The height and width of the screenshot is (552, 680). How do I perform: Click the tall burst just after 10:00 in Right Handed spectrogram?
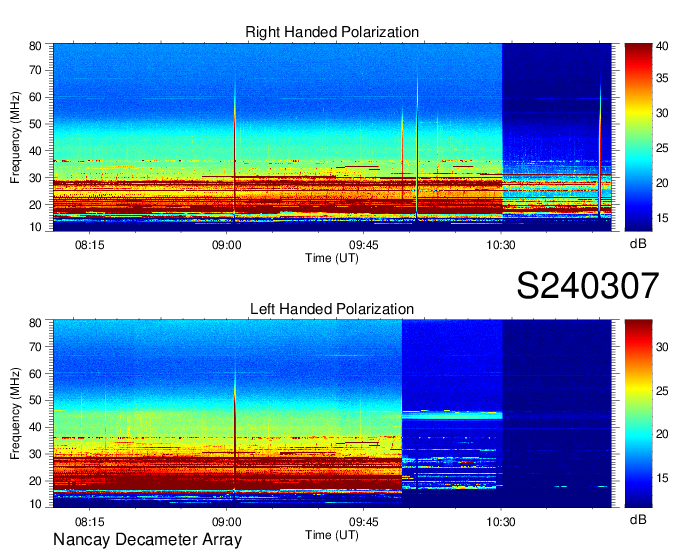coord(417,145)
